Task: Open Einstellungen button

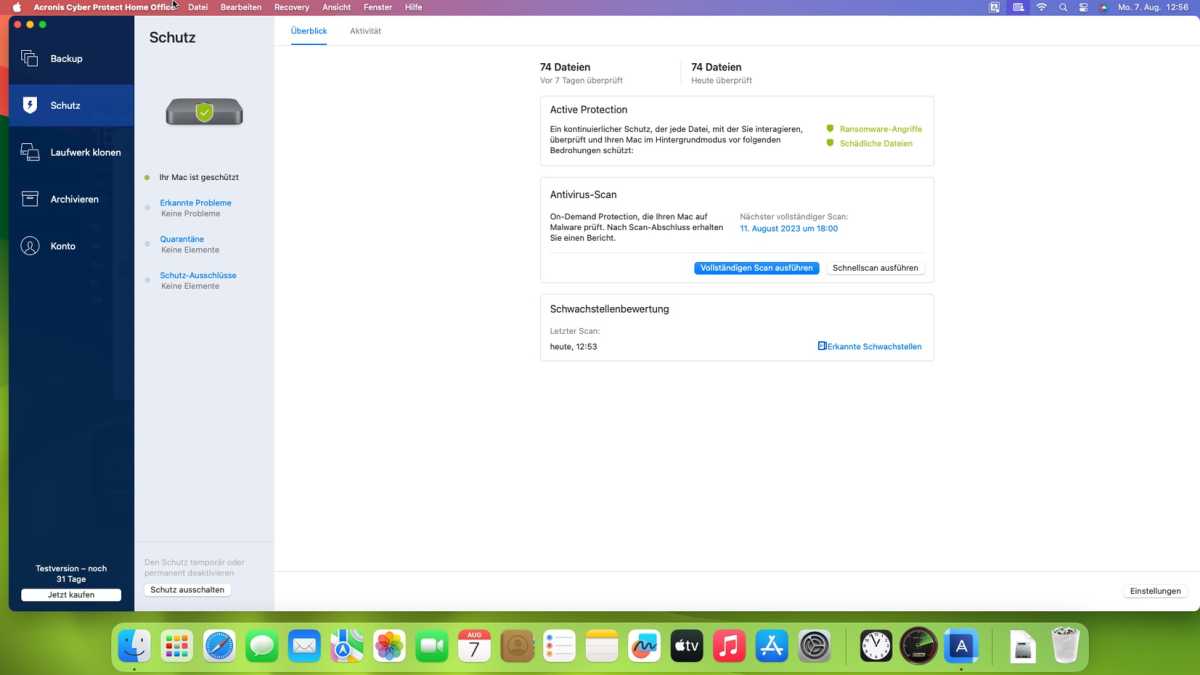Action: click(1155, 591)
